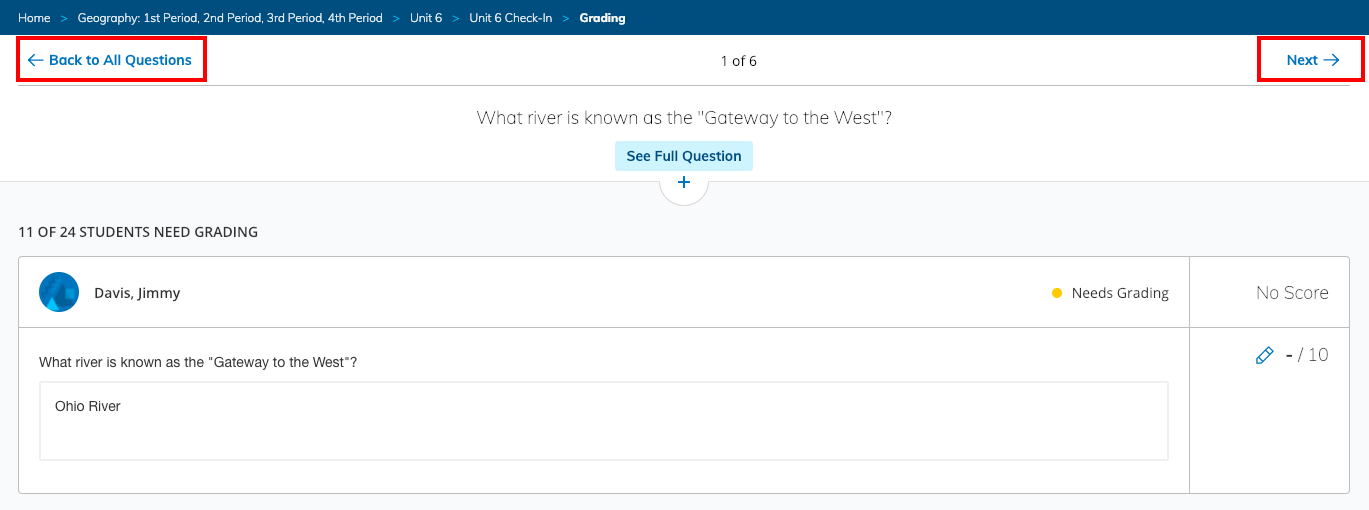Image resolution: width=1369 pixels, height=510 pixels.
Task: Go back to All Questions
Action: (x=110, y=60)
